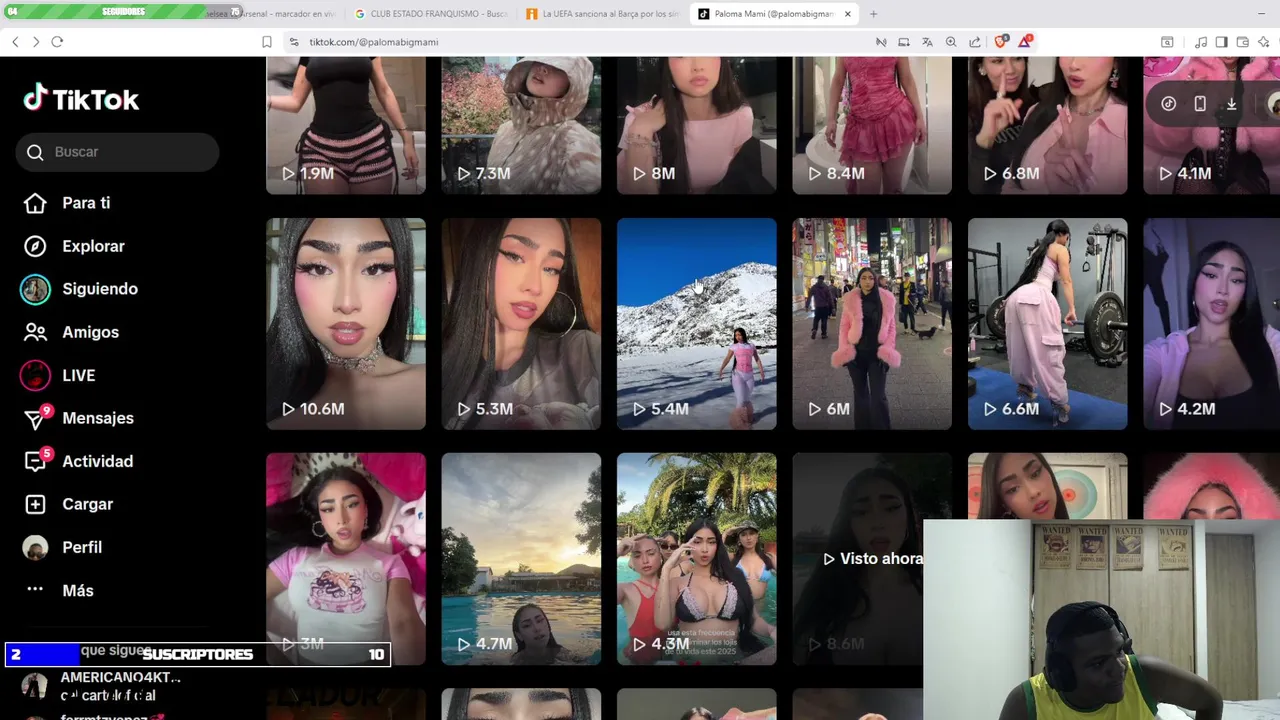Open the video with 4.2M views
The height and width of the screenshot is (720, 1280).
point(1212,324)
